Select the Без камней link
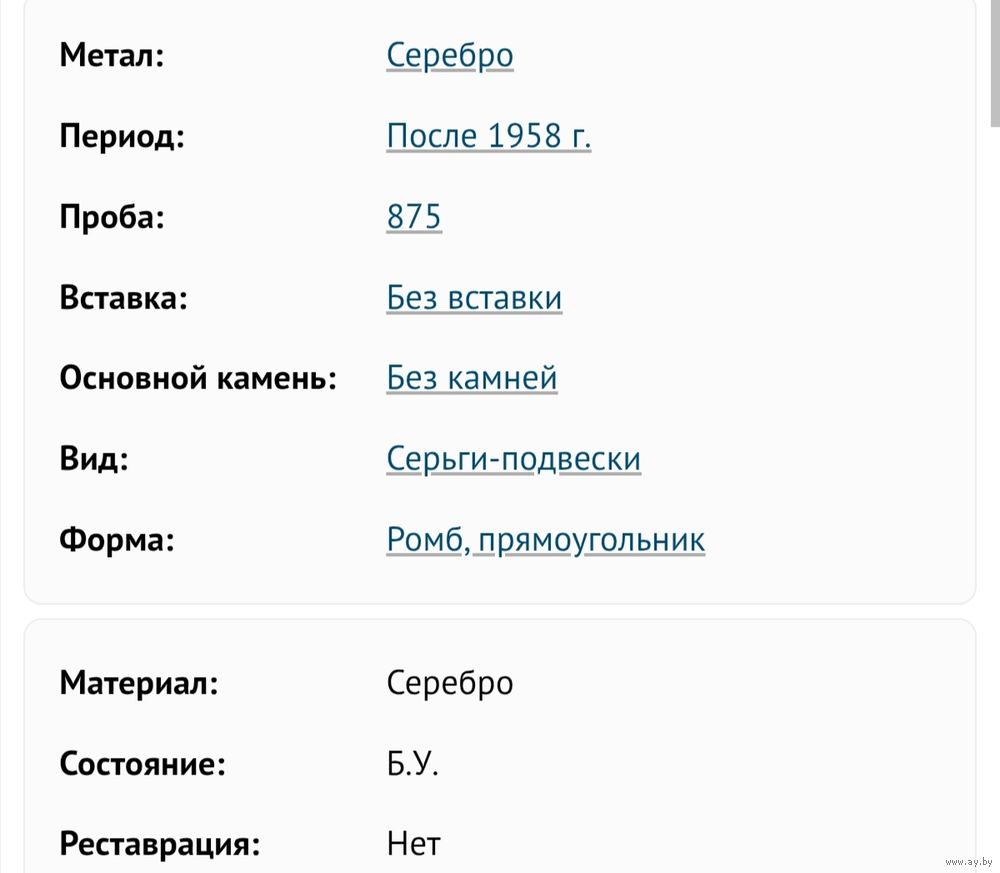This screenshot has width=1000, height=873. (x=471, y=379)
